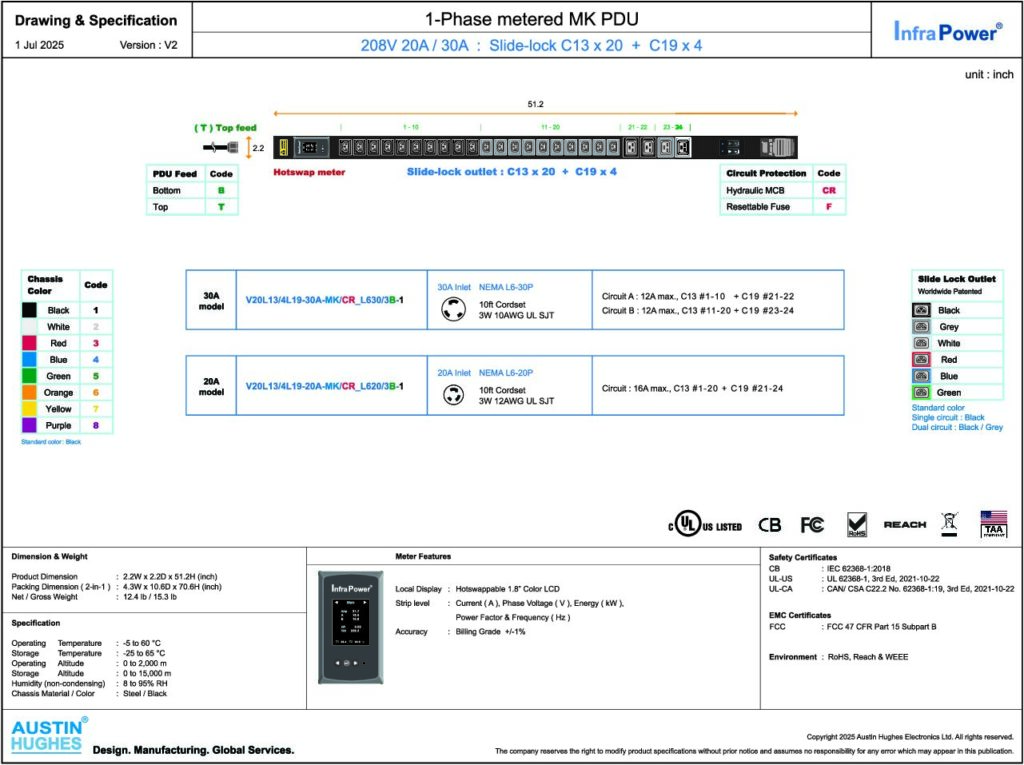Click the Blue chassis color swatch
Screen dimensions: 1024x765
click(29, 359)
